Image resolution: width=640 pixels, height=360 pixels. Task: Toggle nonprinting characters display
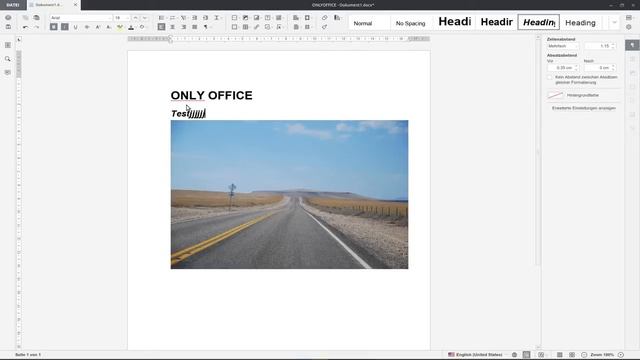[x=206, y=27]
